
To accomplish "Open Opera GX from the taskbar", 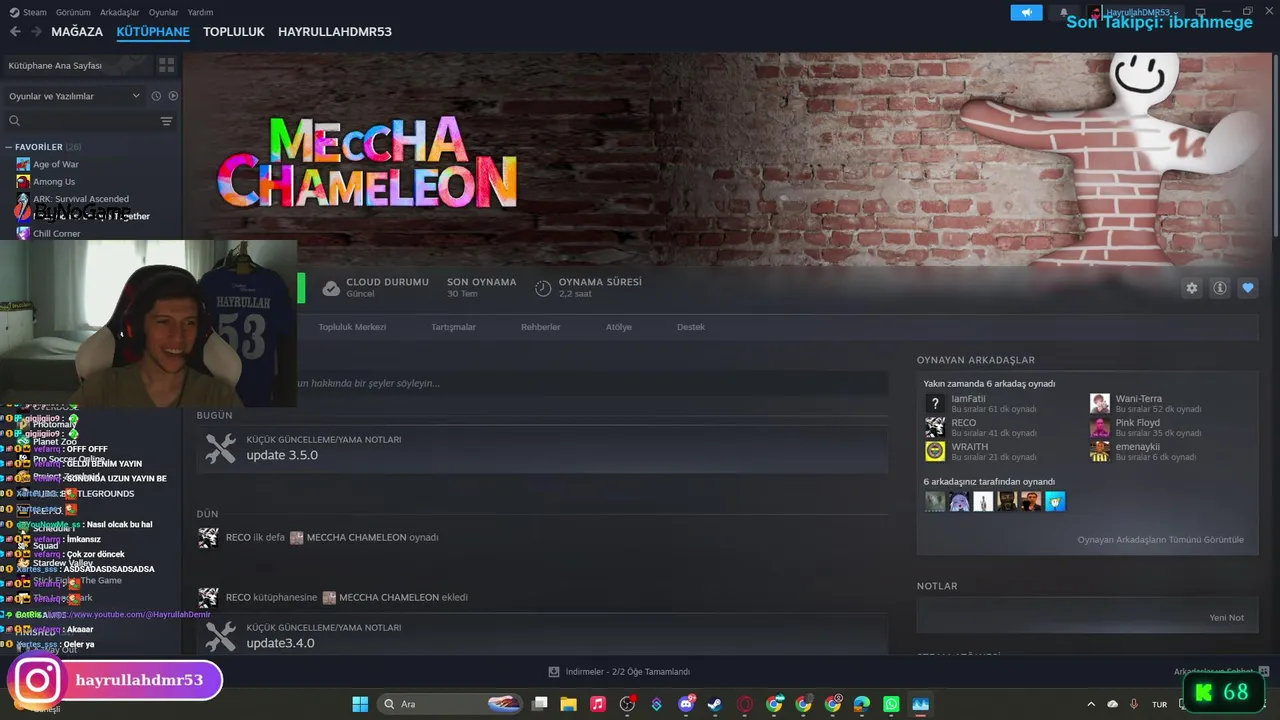I will [x=745, y=704].
